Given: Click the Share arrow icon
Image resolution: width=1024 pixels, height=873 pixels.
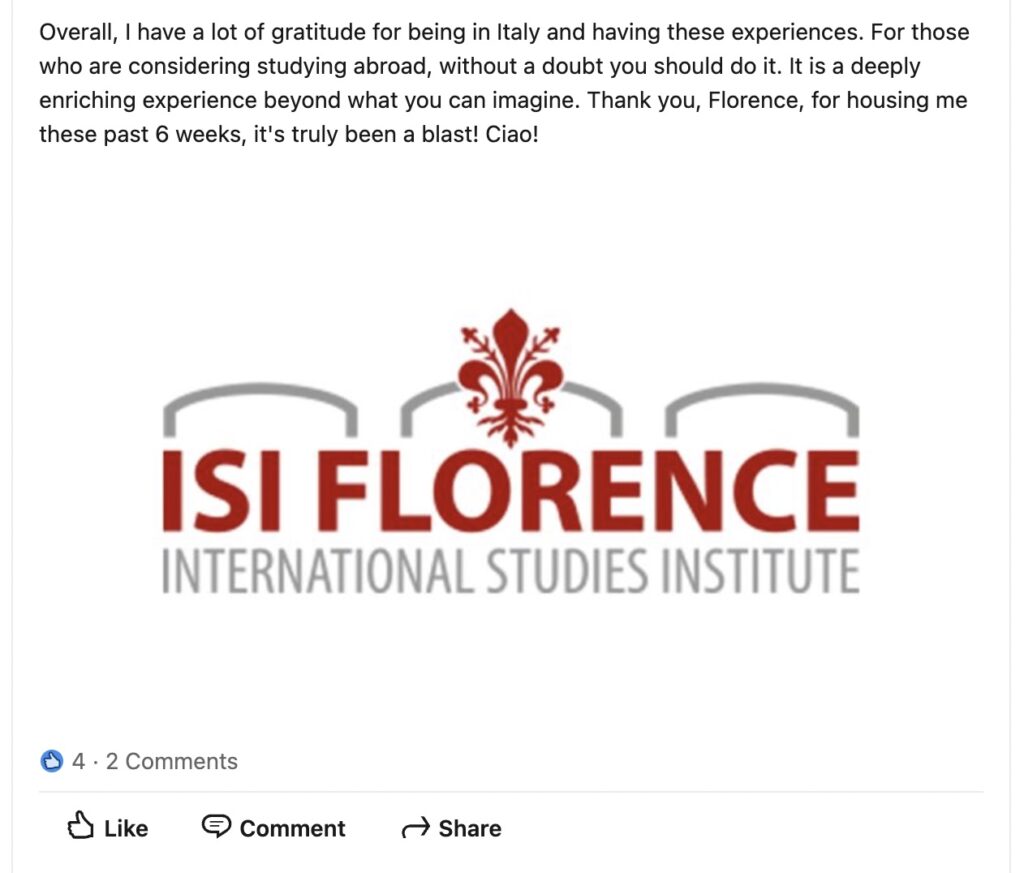Looking at the screenshot, I should pyautogui.click(x=414, y=829).
